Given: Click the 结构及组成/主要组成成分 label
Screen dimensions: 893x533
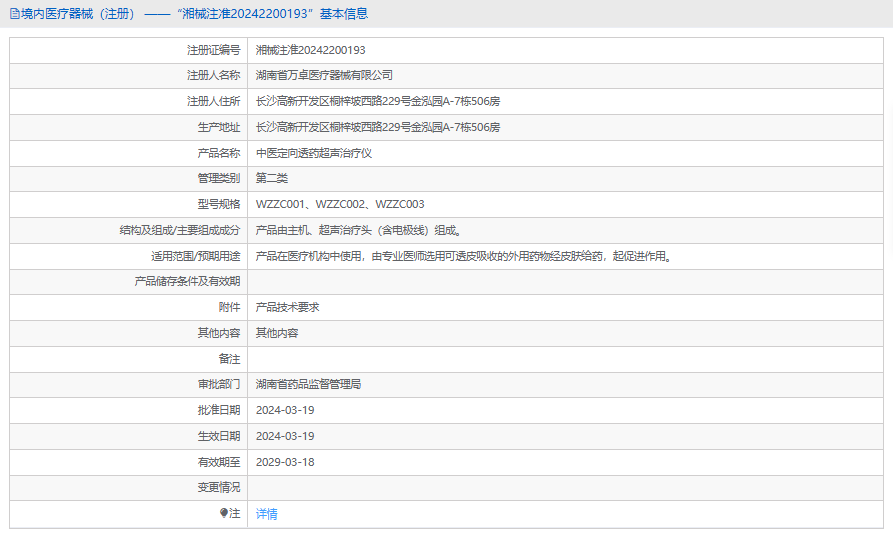Looking at the screenshot, I should click(180, 230).
